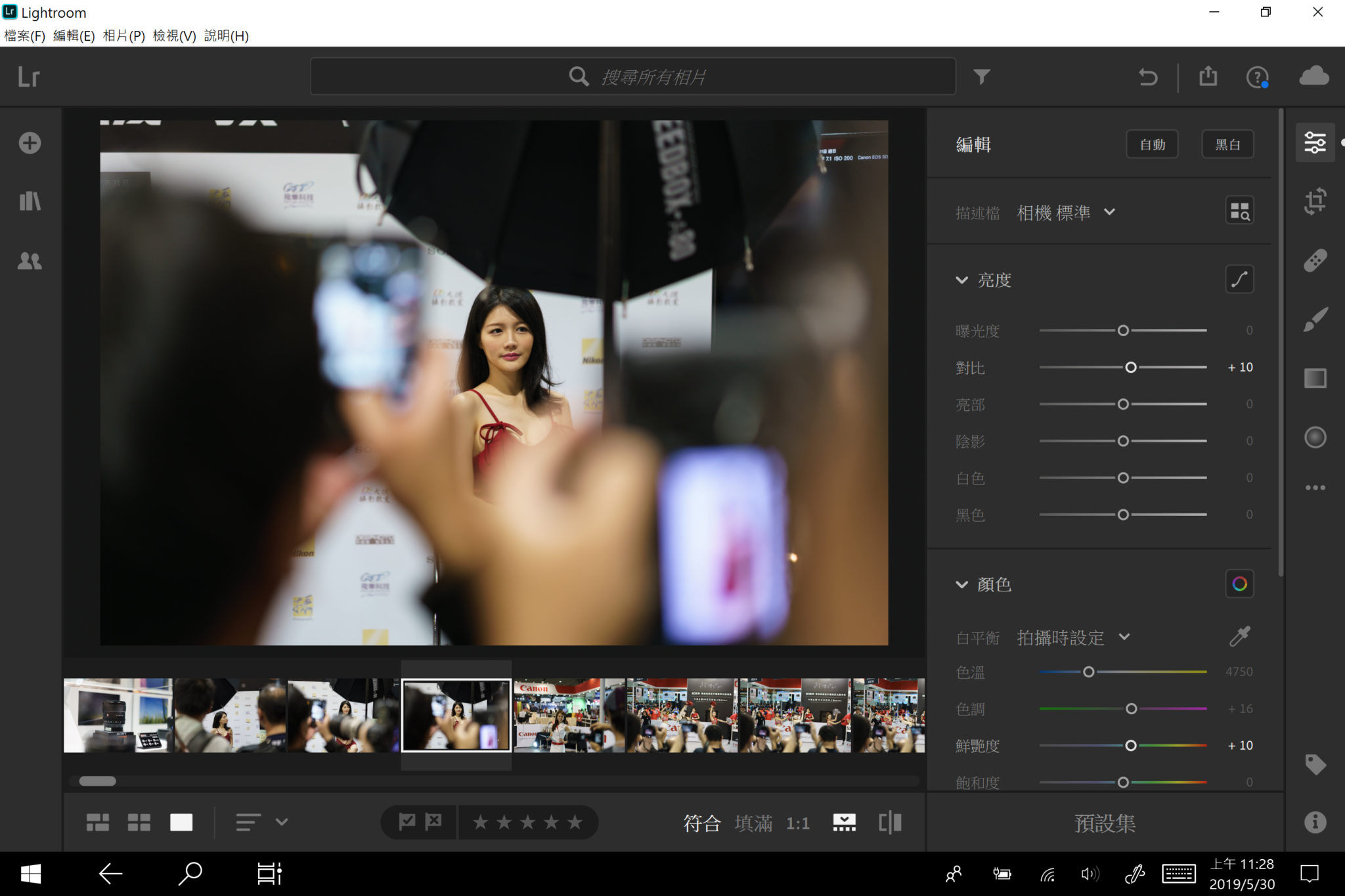
Task: Select the Healing Brush tool
Action: pos(1315,261)
